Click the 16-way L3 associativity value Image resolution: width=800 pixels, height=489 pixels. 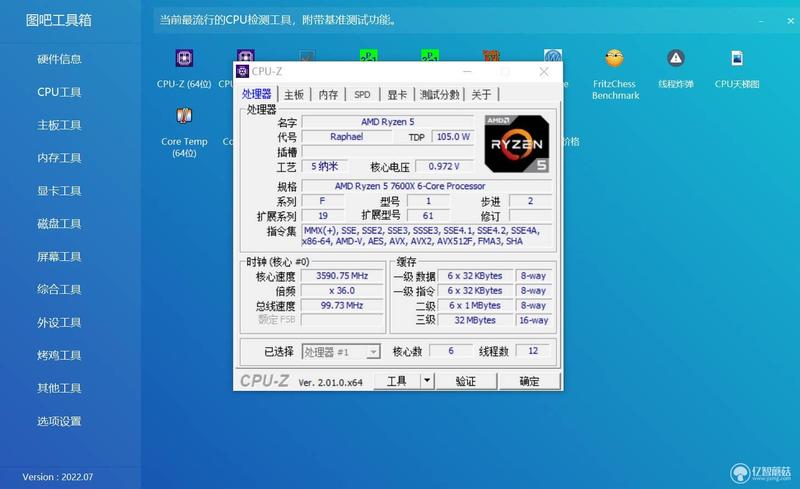click(534, 320)
